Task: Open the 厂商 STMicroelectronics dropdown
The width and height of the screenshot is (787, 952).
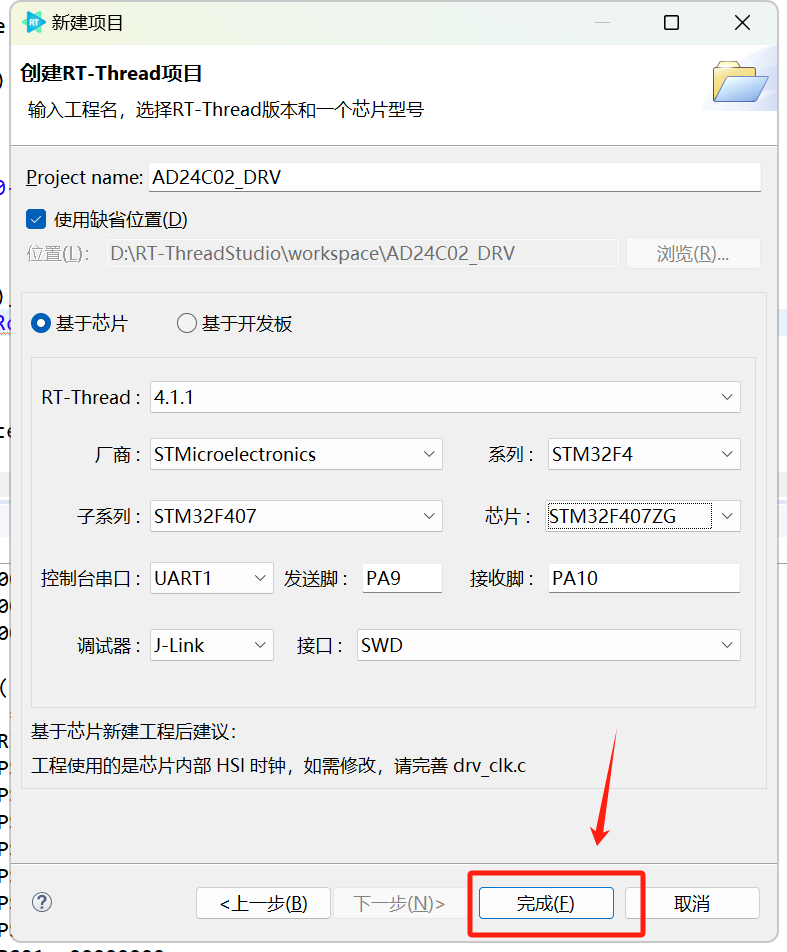Action: click(x=296, y=454)
